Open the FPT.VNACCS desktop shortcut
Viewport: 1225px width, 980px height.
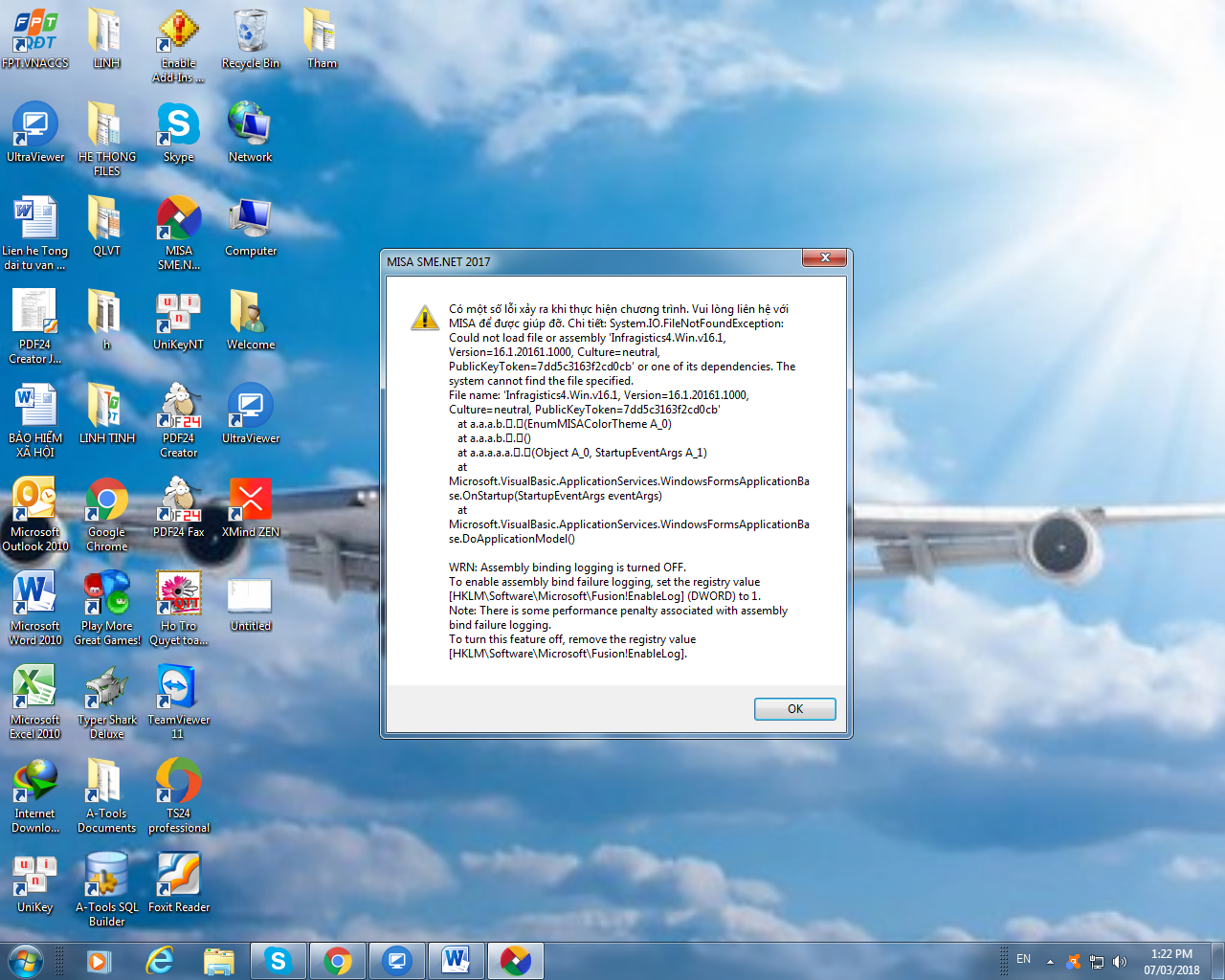click(35, 38)
